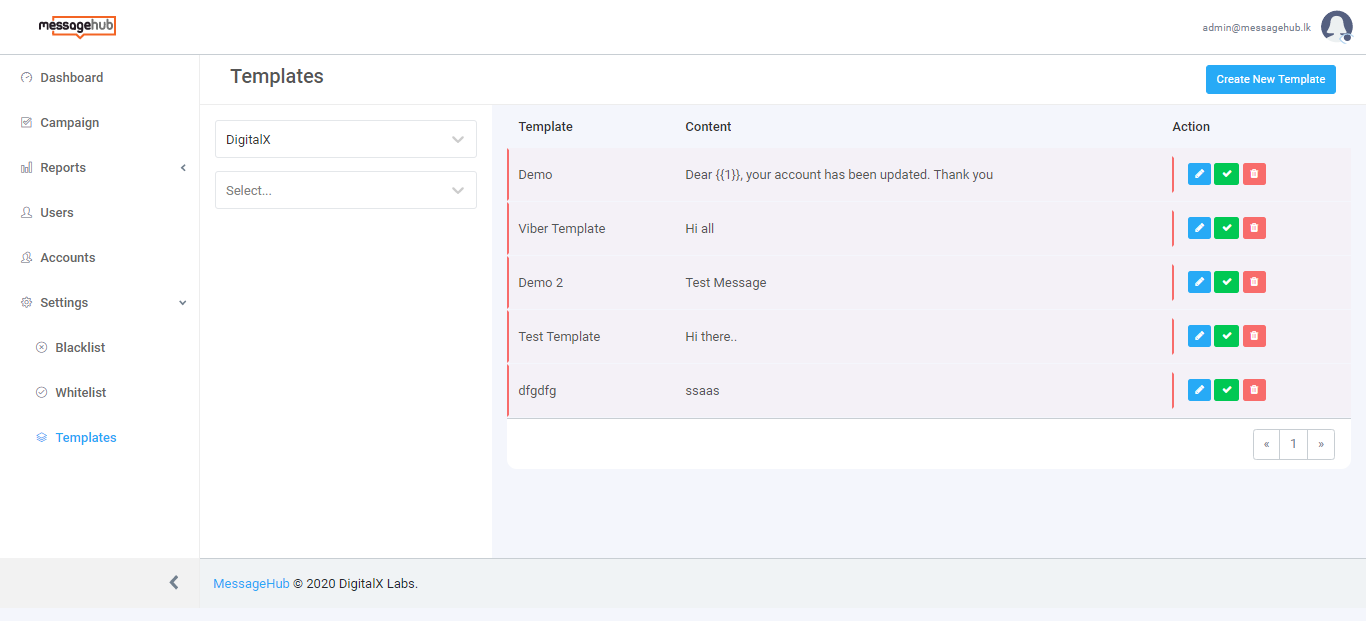Click the user avatar icon in header
1366x621 pixels.
point(1336,27)
